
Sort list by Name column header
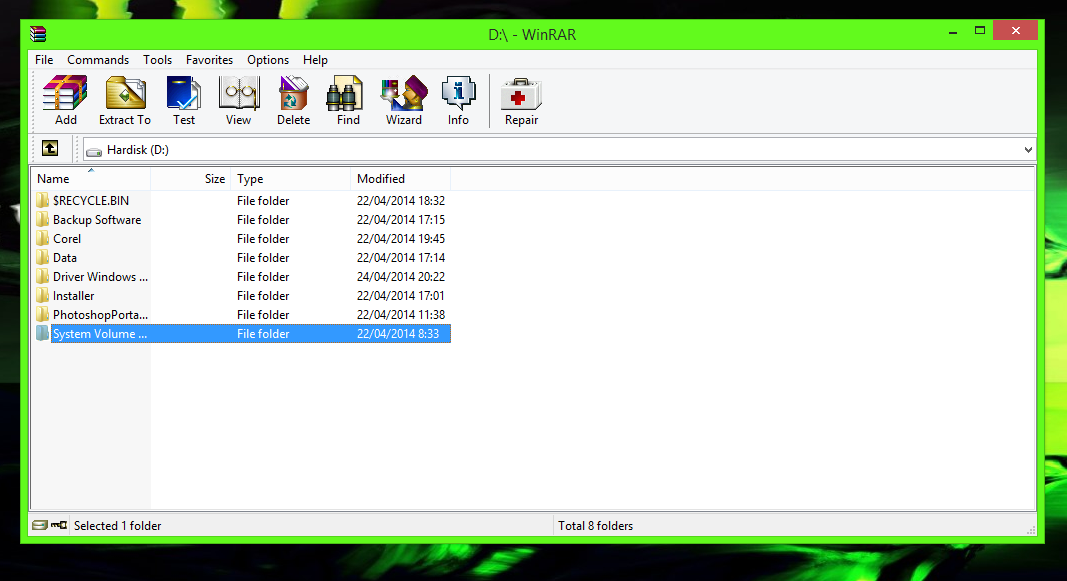(91, 179)
